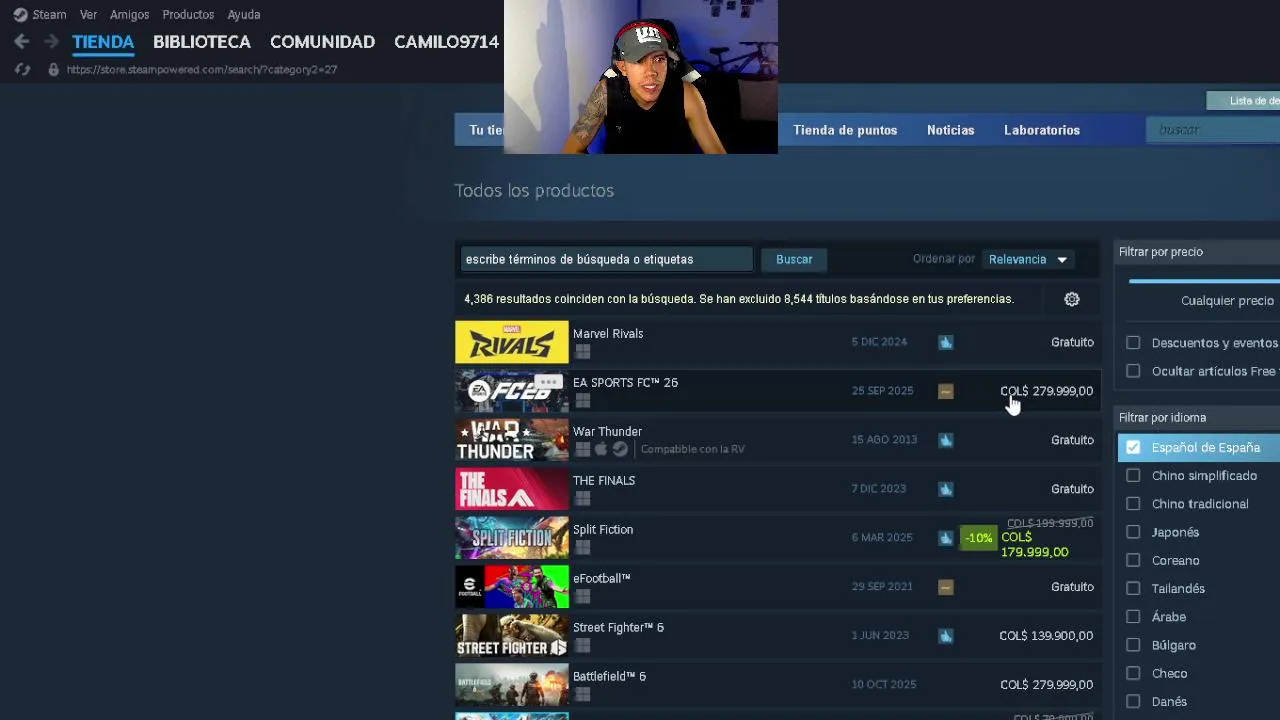Image resolution: width=1280 pixels, height=720 pixels.
Task: Go back with the left arrow
Action: [22, 42]
